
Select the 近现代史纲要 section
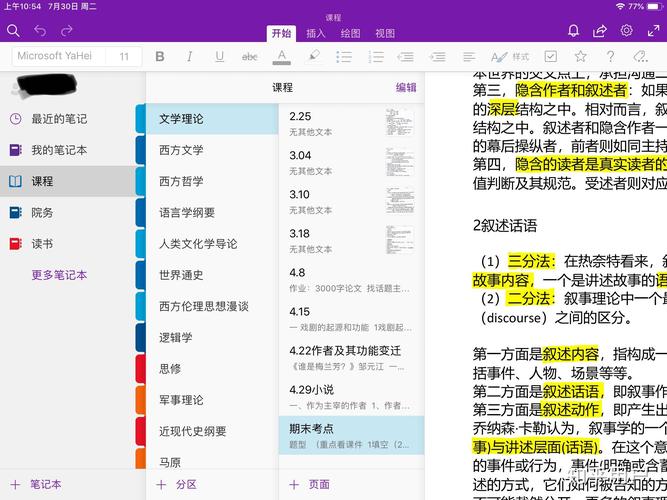[212, 431]
